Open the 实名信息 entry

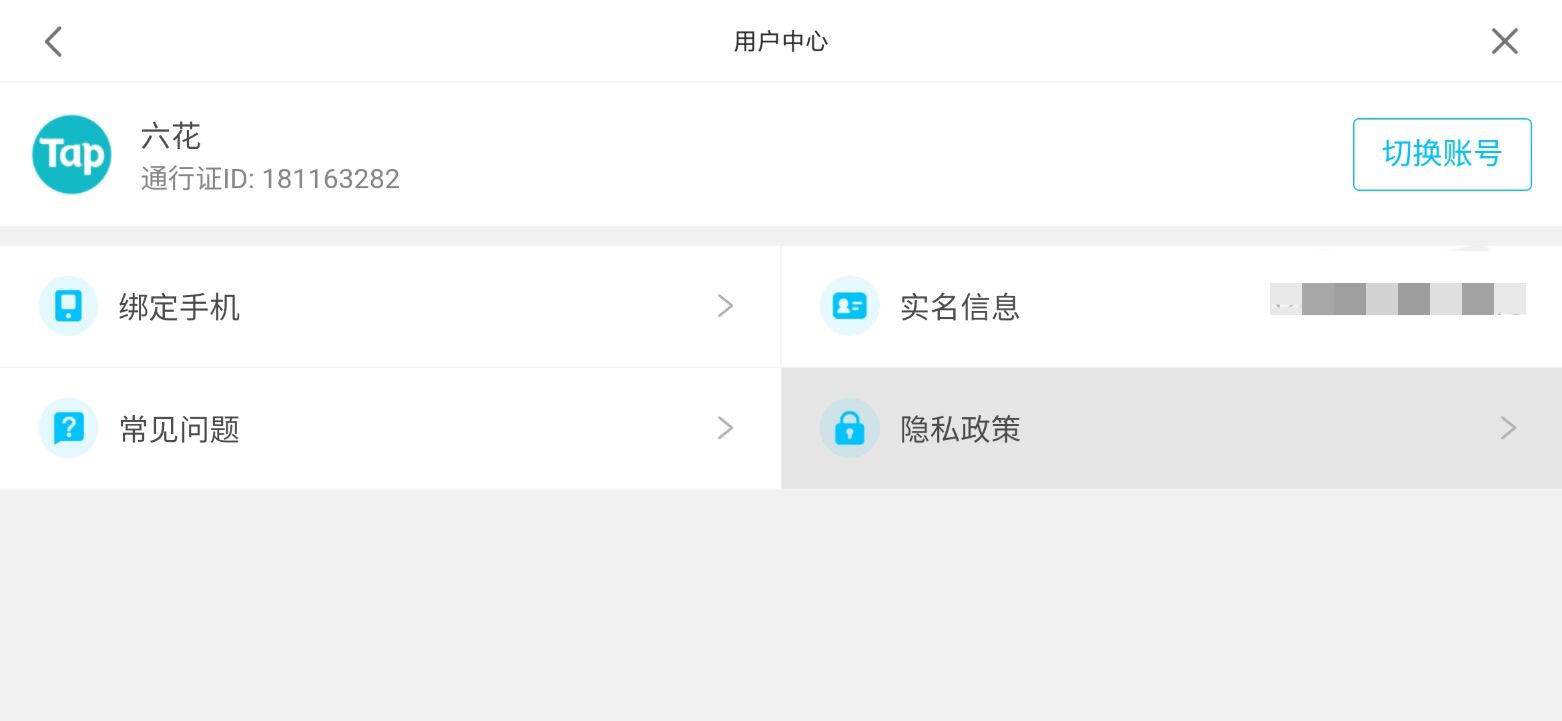click(x=1171, y=306)
